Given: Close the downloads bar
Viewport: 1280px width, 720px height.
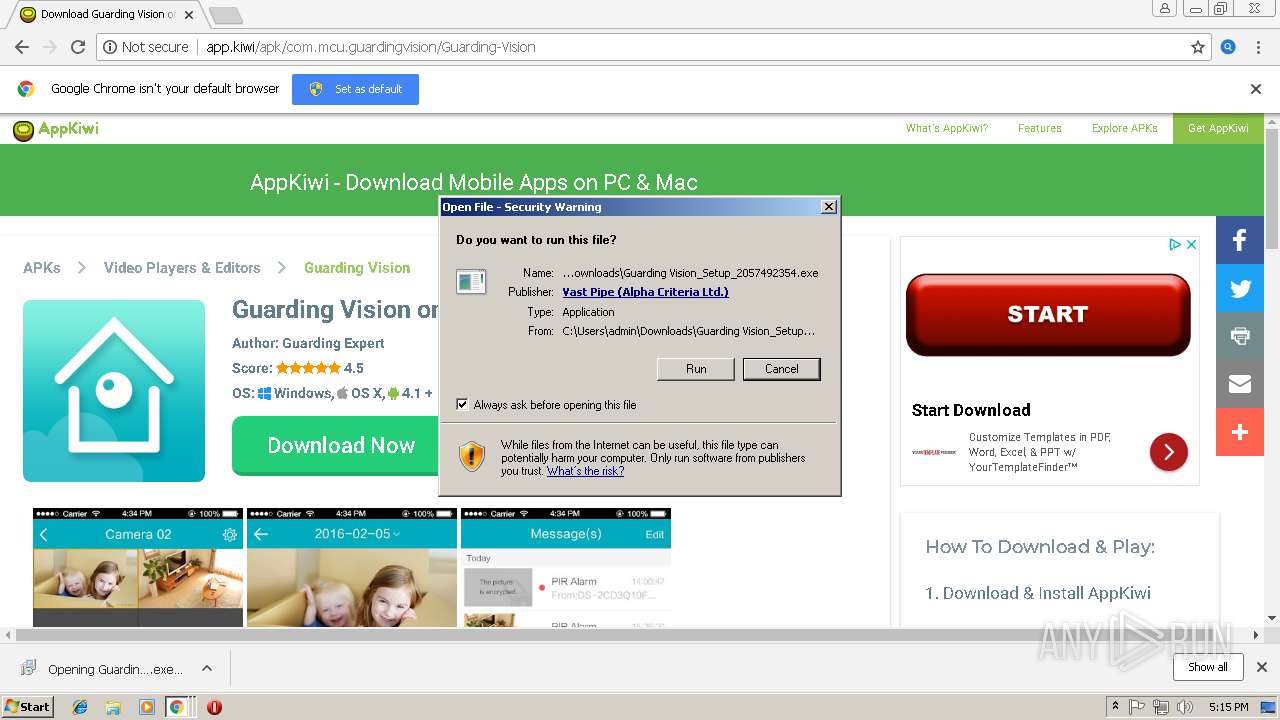Looking at the screenshot, I should [1261, 667].
